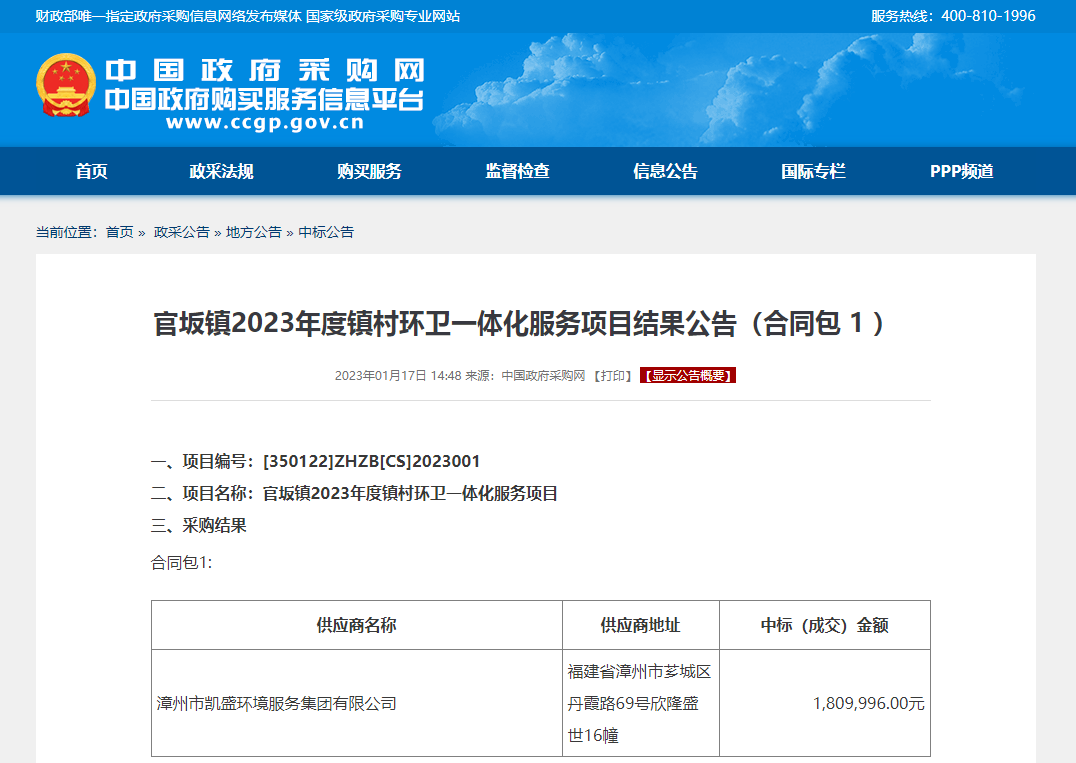Click breadcrumb link 政采公告
The width and height of the screenshot is (1076, 763).
point(182,232)
